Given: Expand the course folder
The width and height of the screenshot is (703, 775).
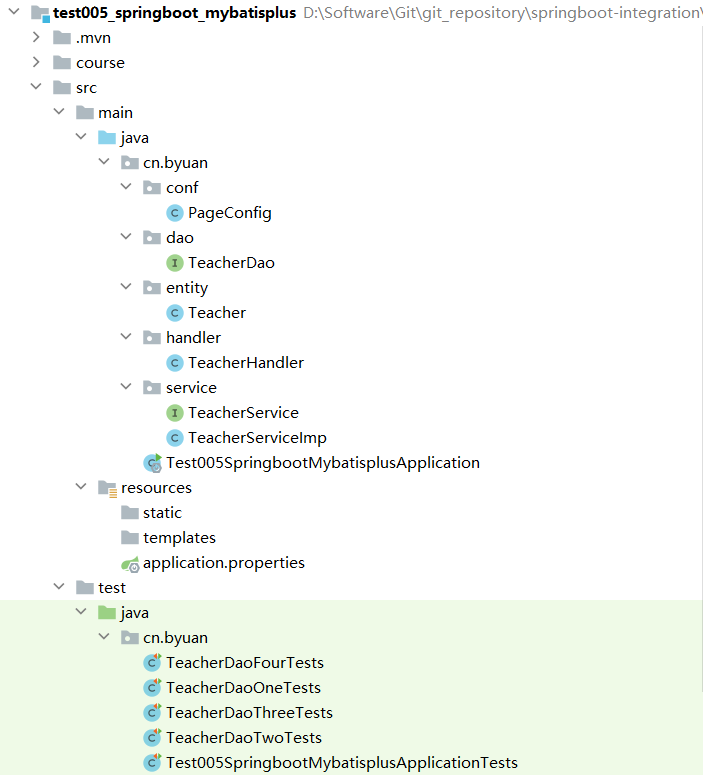Looking at the screenshot, I should pyautogui.click(x=36, y=62).
